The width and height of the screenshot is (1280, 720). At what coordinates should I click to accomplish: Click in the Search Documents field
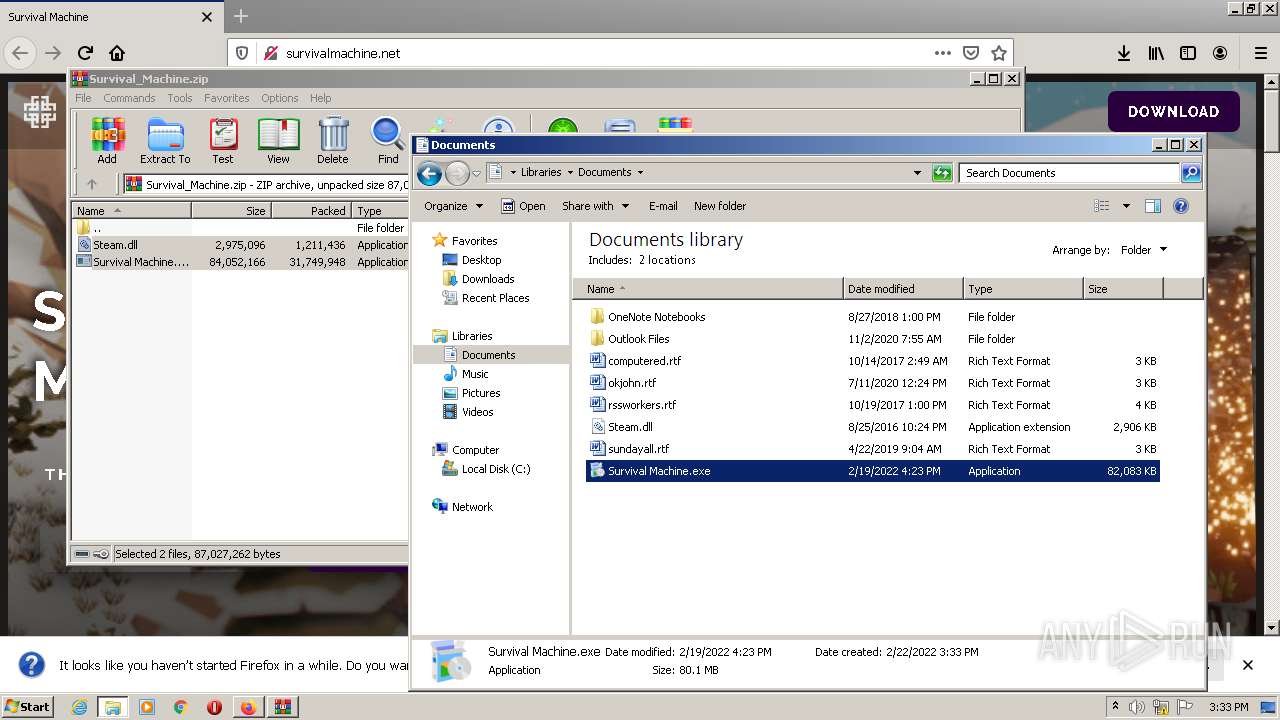(x=1069, y=173)
